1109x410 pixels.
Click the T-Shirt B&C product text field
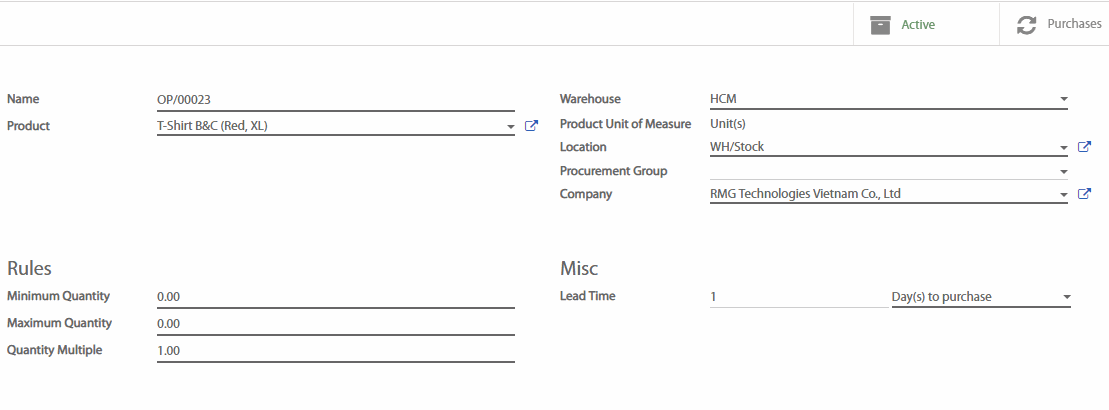[x=325, y=126]
